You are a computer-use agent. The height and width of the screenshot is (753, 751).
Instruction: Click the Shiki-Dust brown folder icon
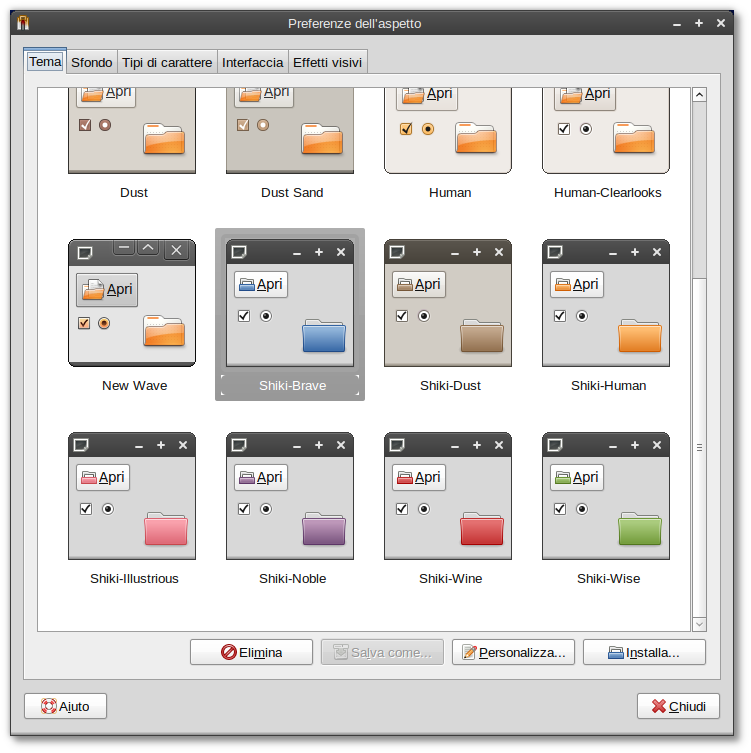point(482,336)
